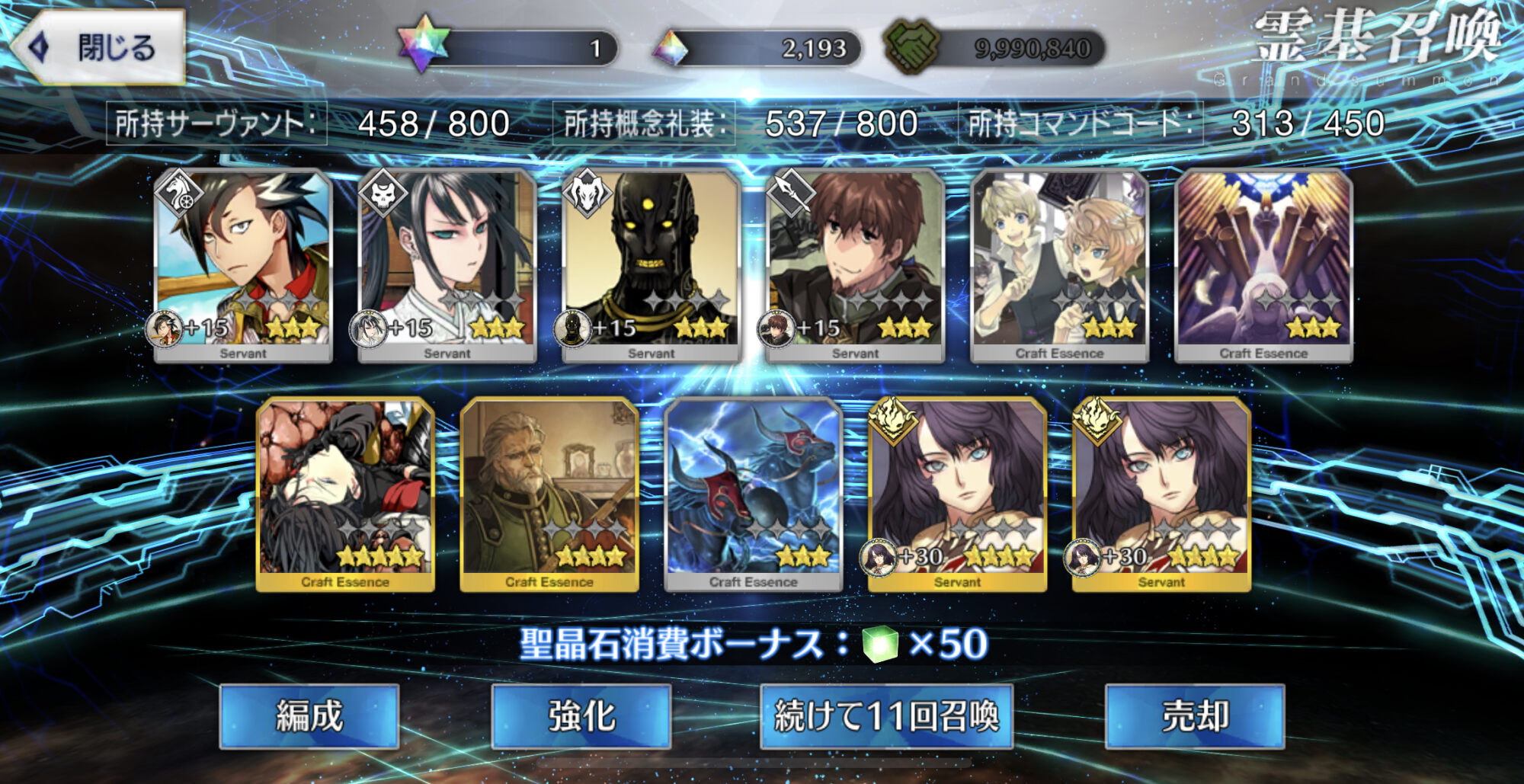
Task: Select the old bearded man Craft Essence card
Action: (549, 494)
